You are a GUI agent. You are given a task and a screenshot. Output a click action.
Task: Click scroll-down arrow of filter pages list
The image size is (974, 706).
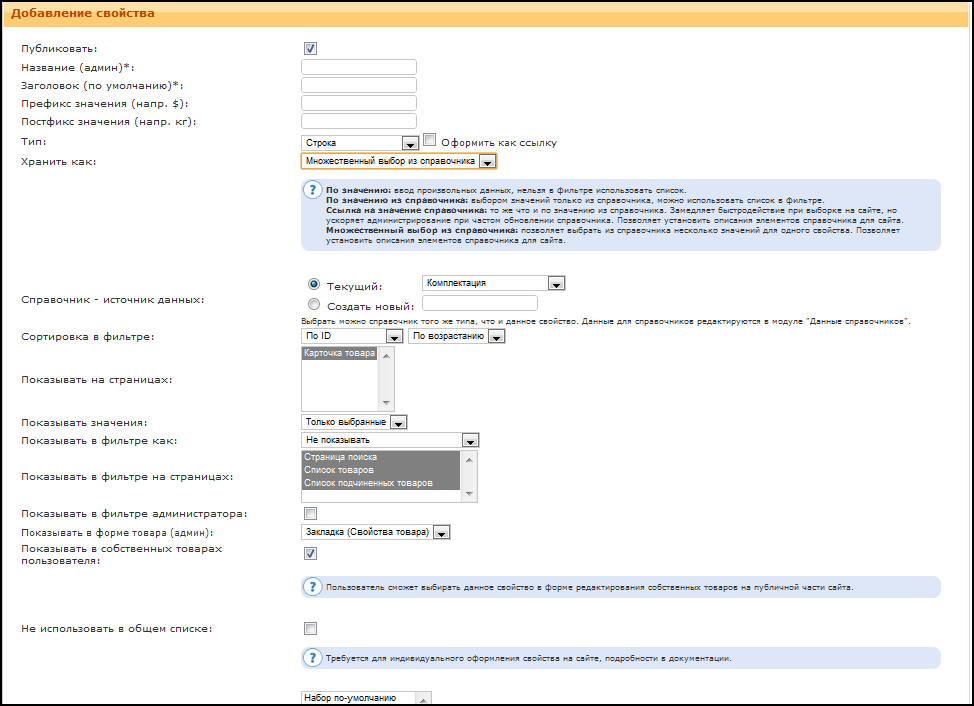[x=470, y=494]
